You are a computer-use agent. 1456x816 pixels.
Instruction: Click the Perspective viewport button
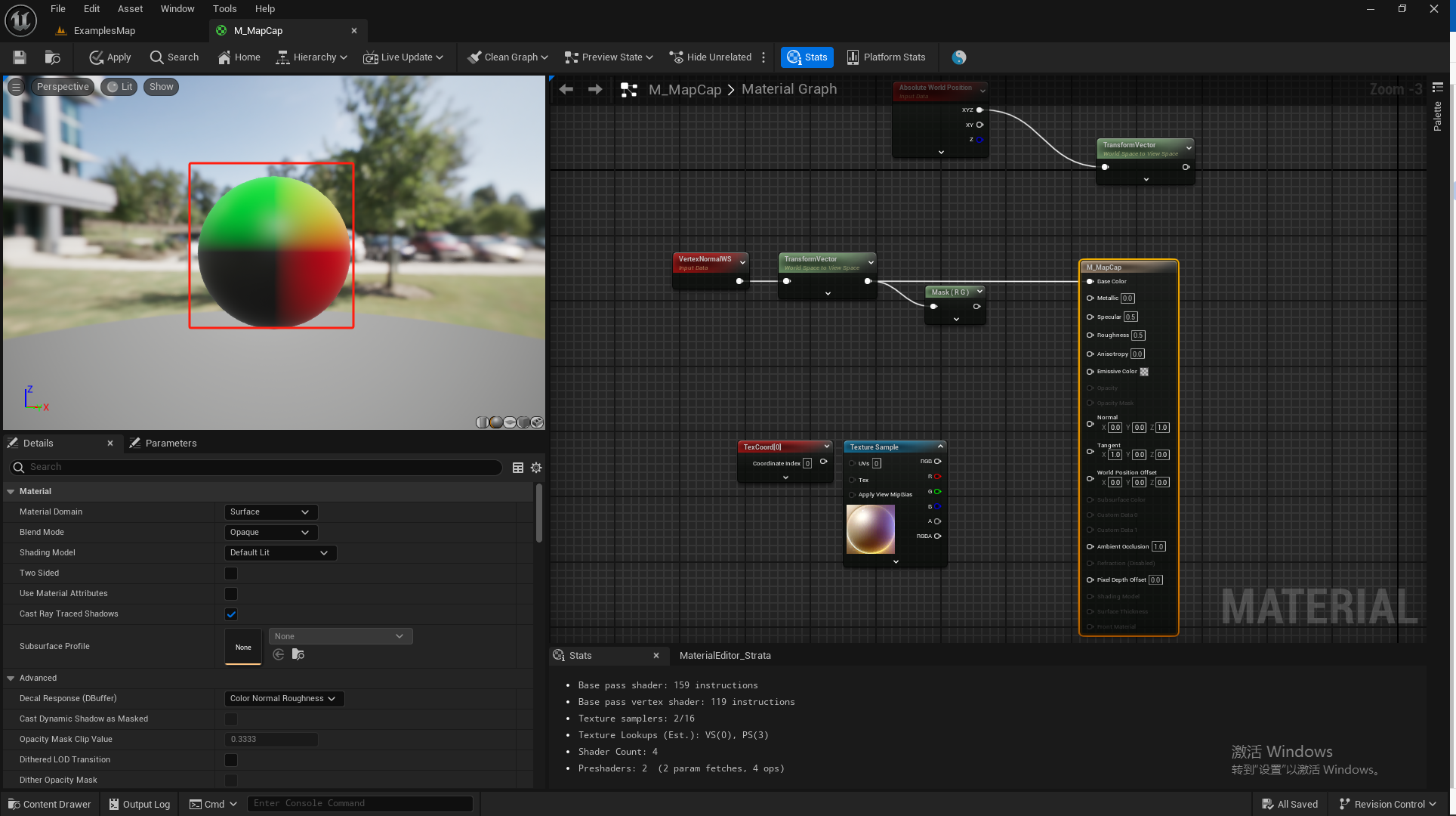(x=63, y=87)
